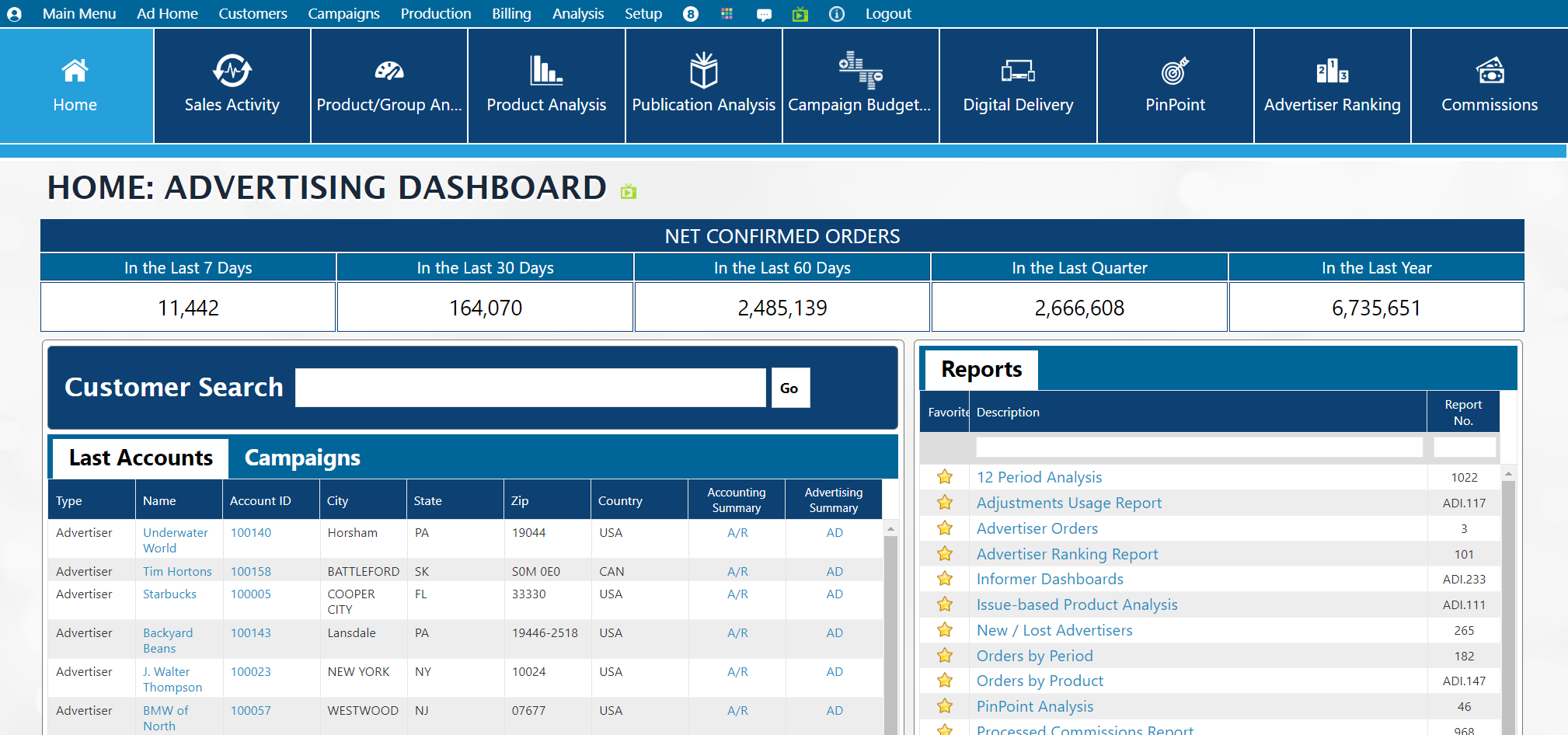This screenshot has width=1568, height=735.
Task: Click the Reports list scrollbar up arrow
Action: (x=1508, y=473)
